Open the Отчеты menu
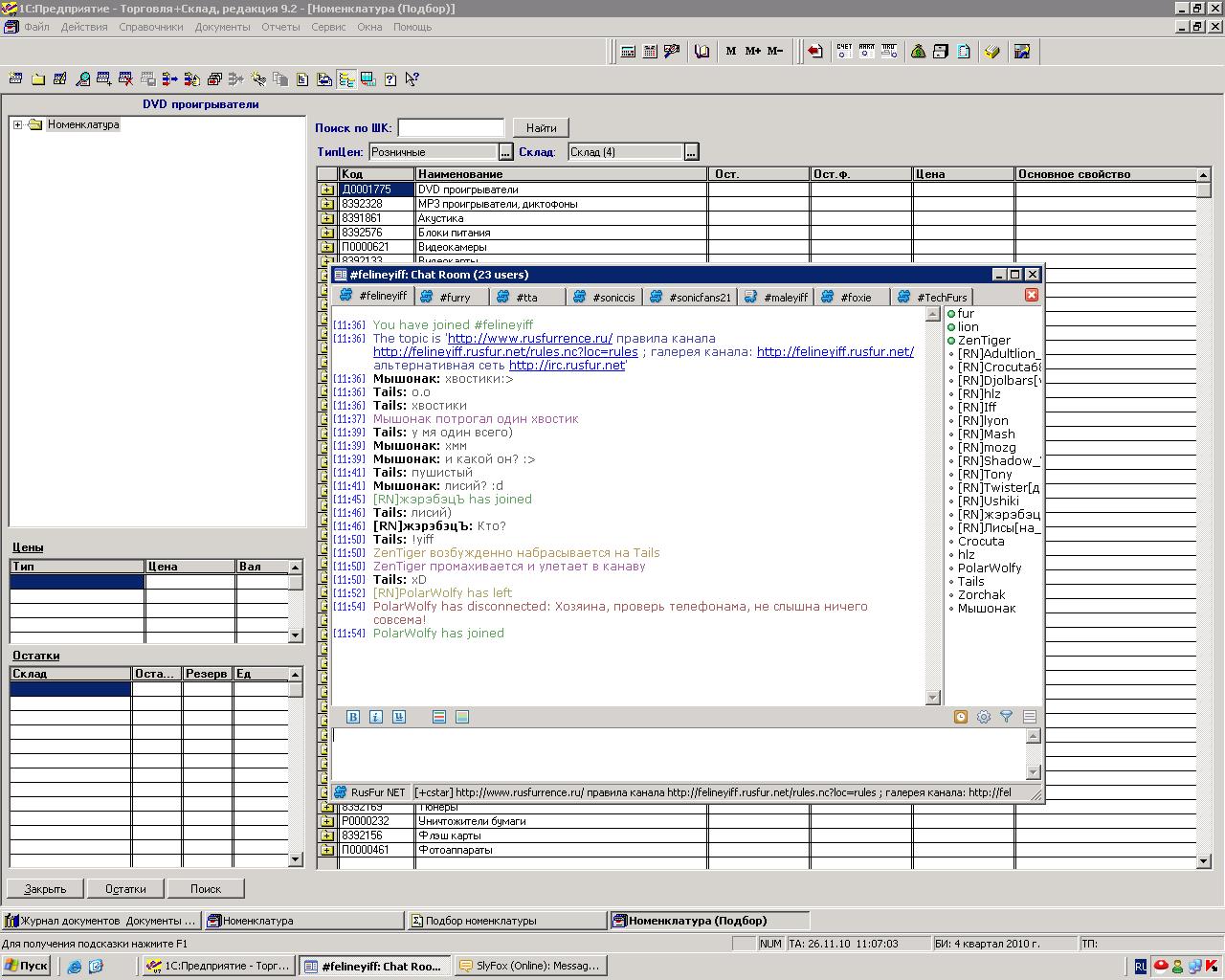1225x980 pixels. [281, 27]
